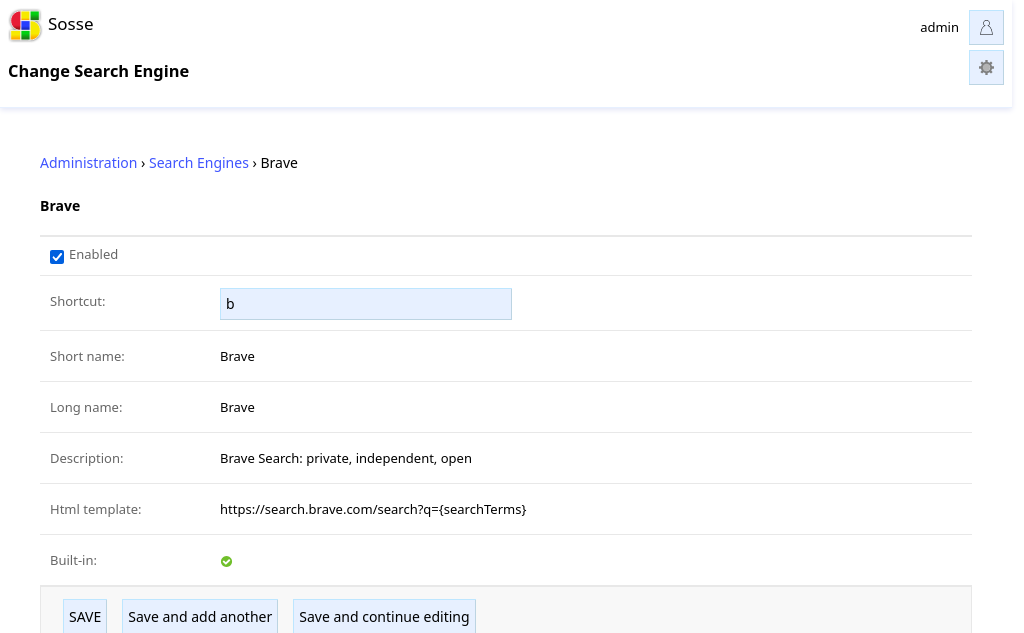Click the Built-in label
The height and width of the screenshot is (633, 1024).
(74, 560)
